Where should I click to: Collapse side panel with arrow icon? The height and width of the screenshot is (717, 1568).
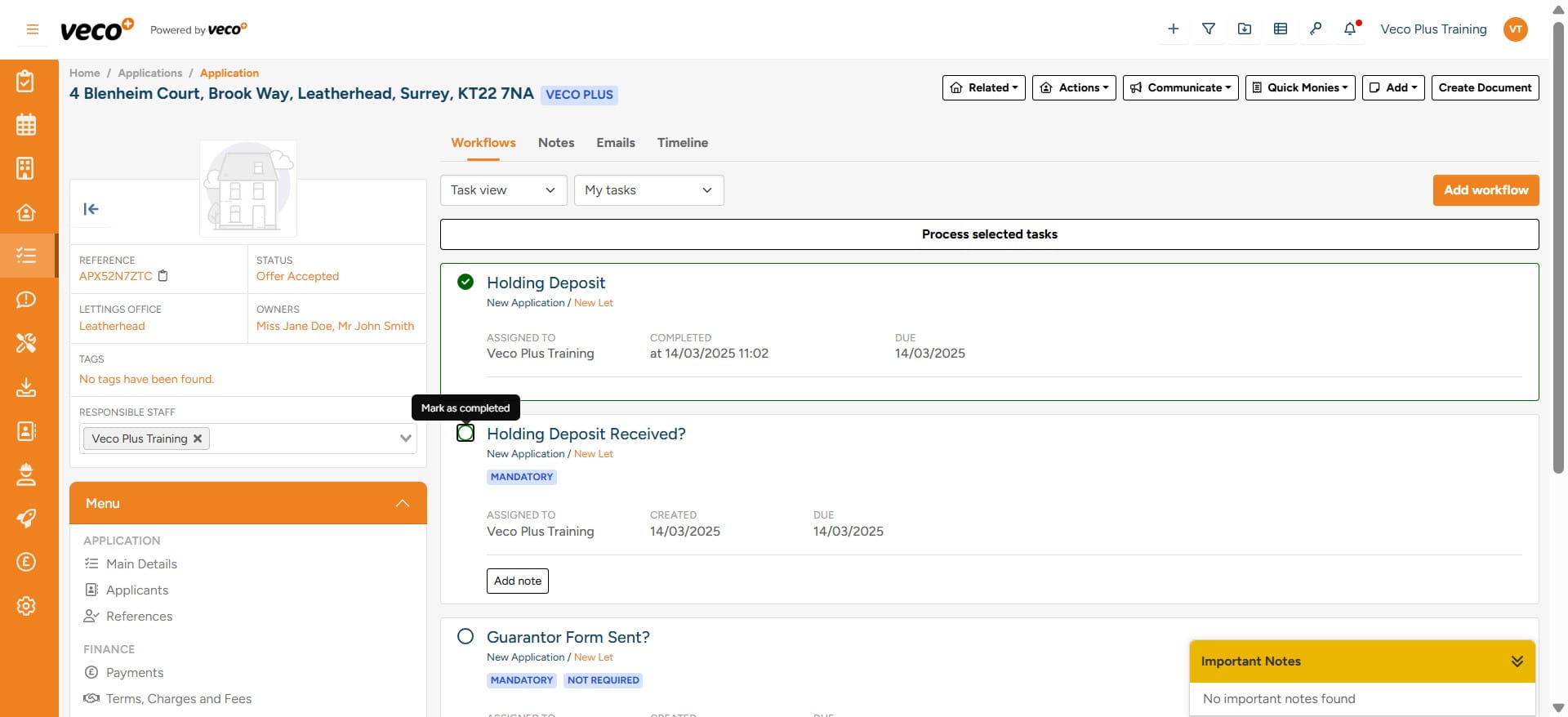click(91, 209)
